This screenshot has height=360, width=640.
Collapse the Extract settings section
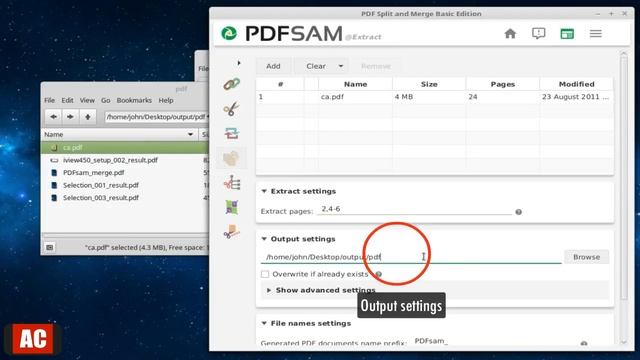point(264,191)
